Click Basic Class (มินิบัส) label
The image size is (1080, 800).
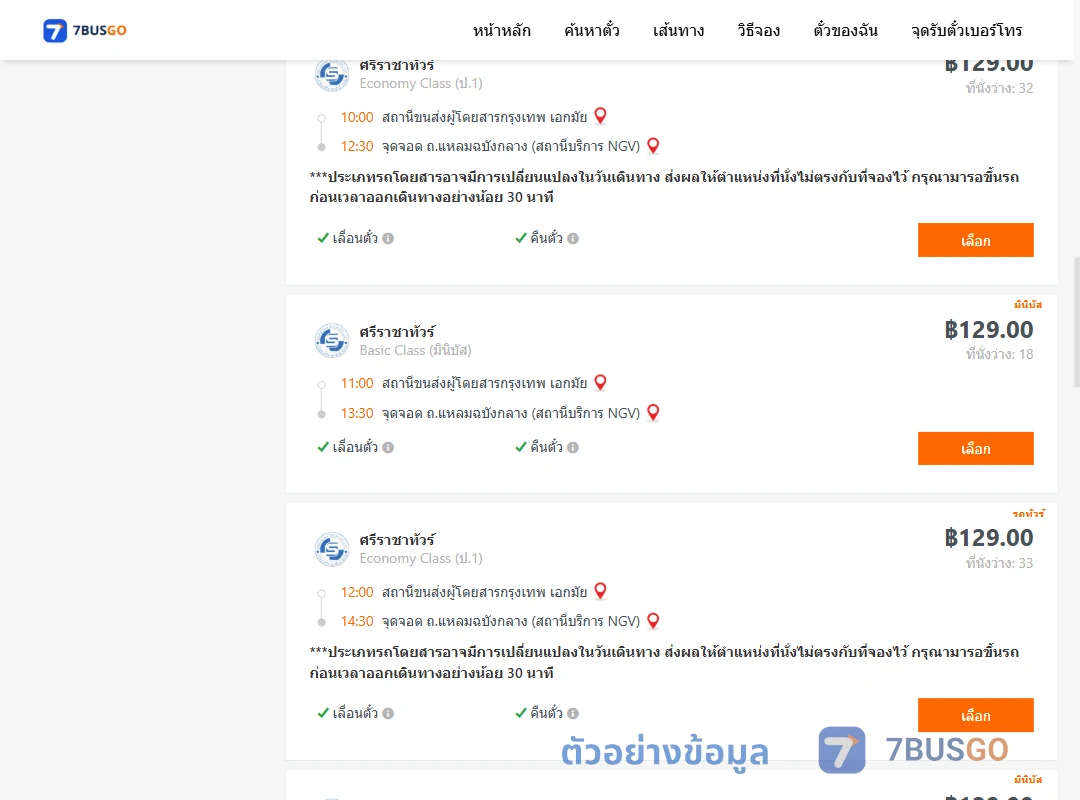(415, 350)
